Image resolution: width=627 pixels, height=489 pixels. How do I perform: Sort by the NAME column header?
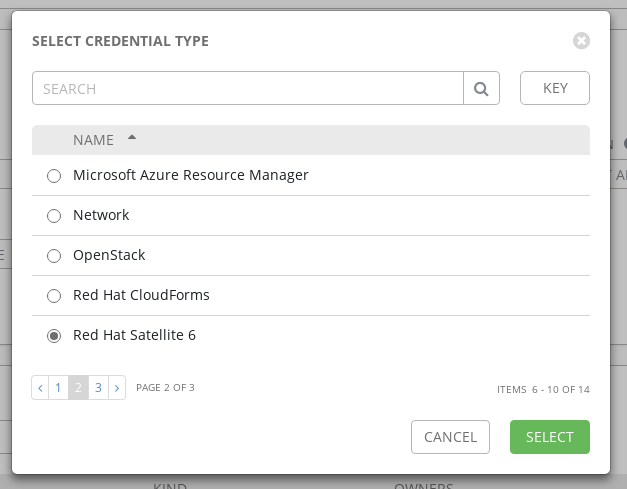point(93,140)
